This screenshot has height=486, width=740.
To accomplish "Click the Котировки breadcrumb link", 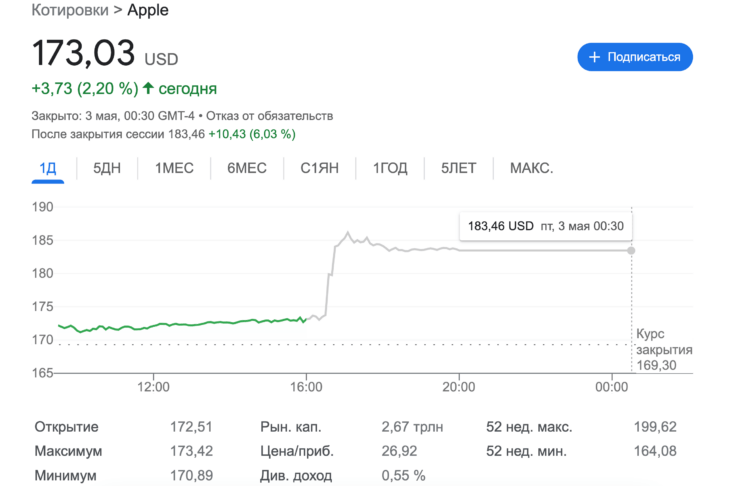I will point(70,10).
